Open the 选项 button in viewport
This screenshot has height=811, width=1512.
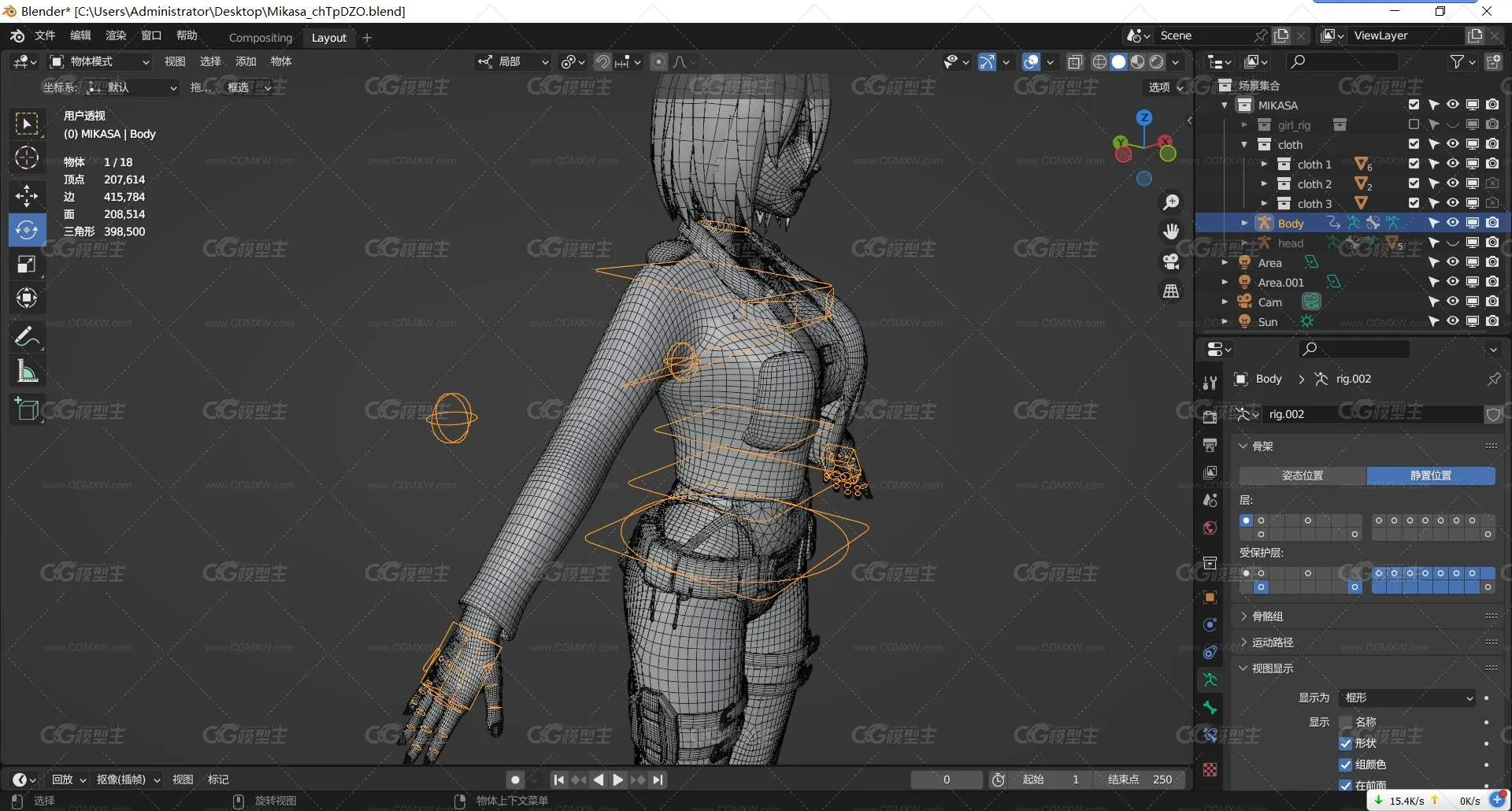pyautogui.click(x=1165, y=87)
